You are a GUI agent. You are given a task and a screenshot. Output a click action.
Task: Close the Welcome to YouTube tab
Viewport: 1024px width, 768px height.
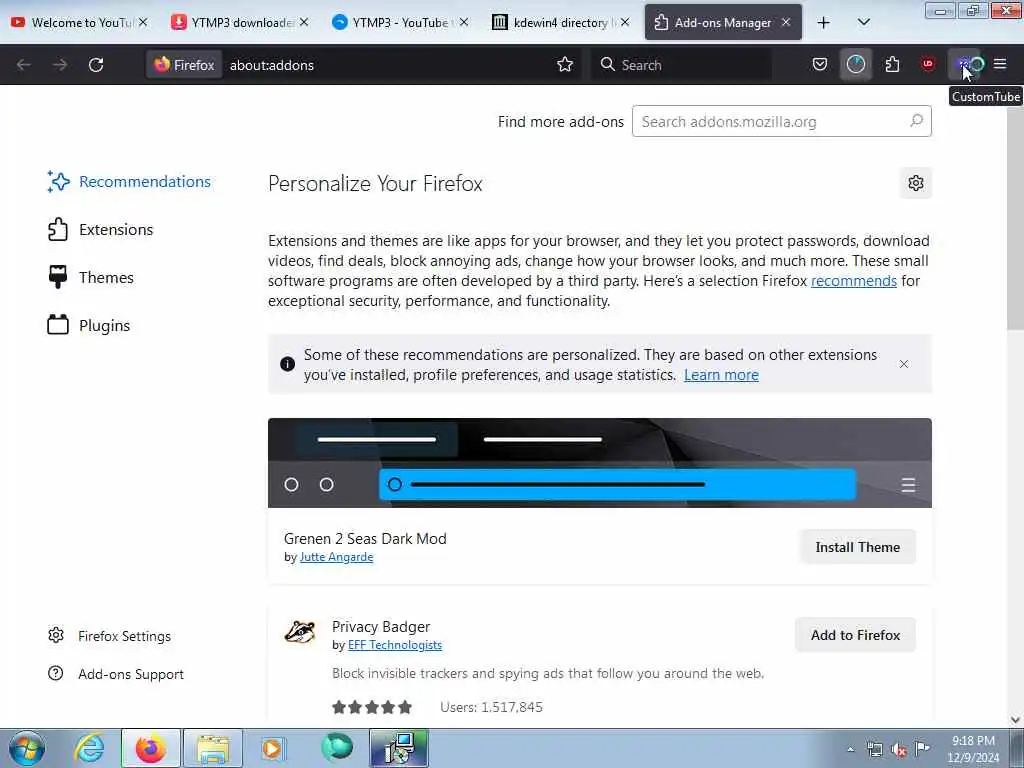pos(143,22)
